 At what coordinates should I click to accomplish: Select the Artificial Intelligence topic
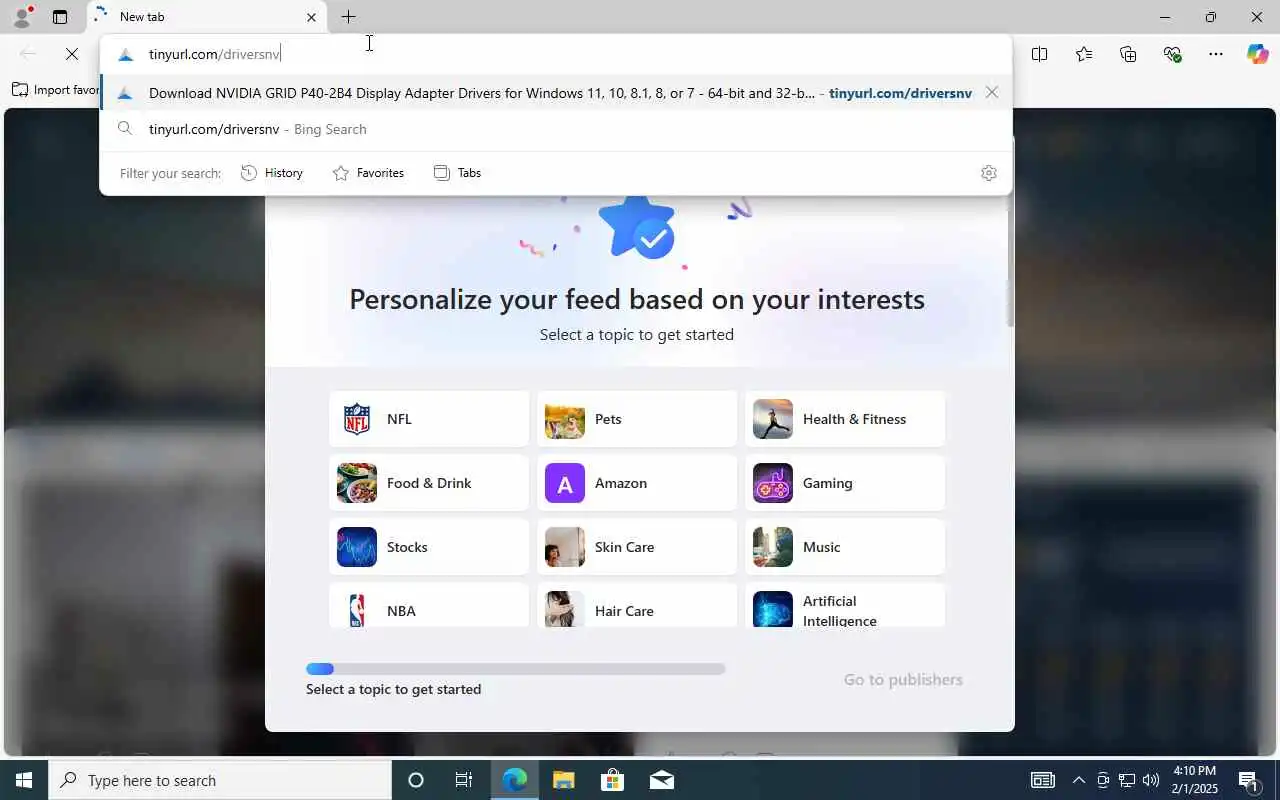(845, 606)
